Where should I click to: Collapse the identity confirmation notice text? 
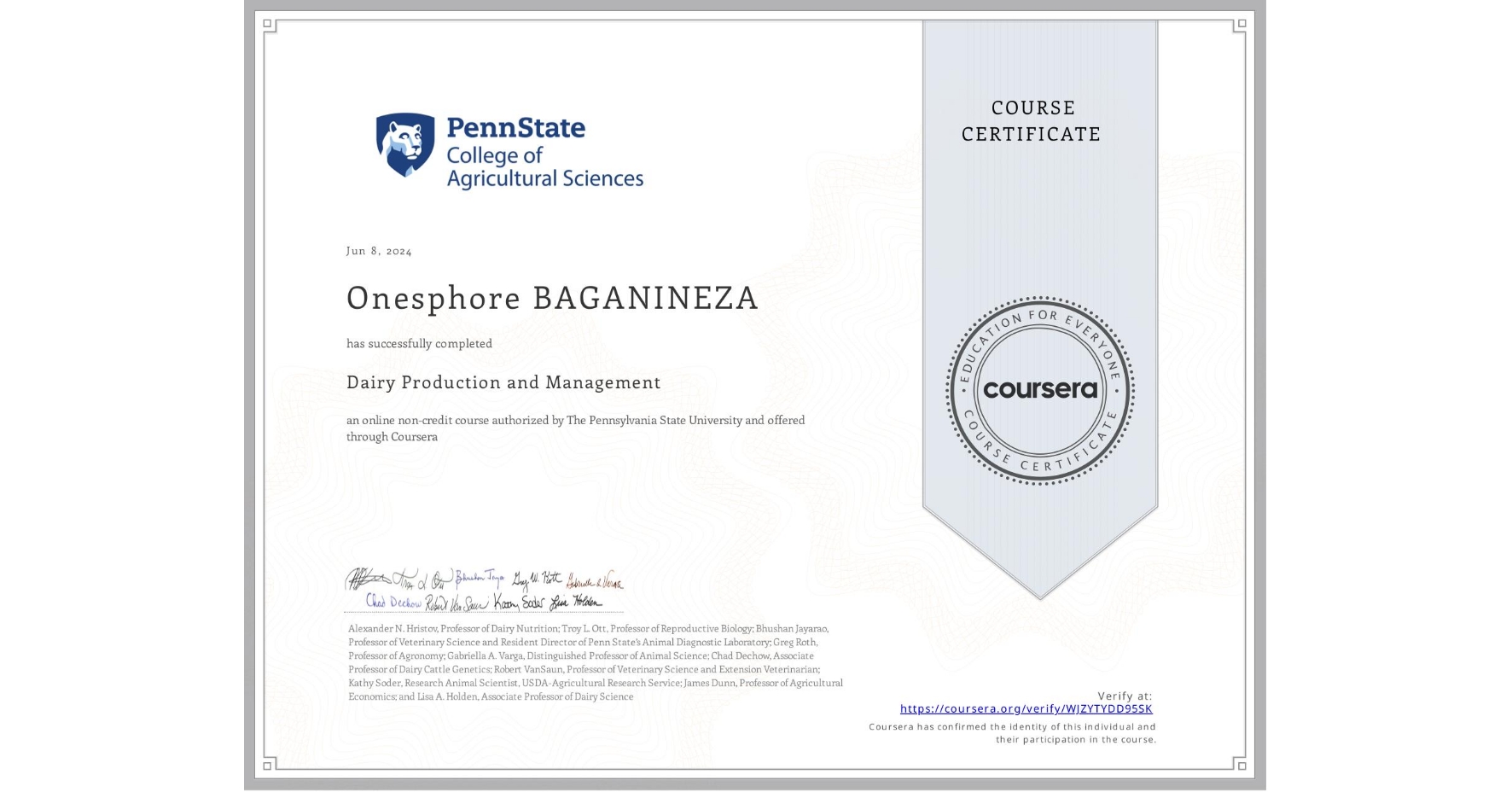point(1012,732)
